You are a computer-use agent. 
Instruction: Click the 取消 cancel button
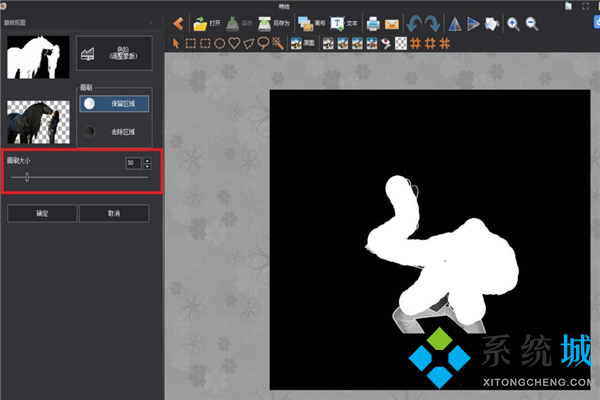pos(114,213)
